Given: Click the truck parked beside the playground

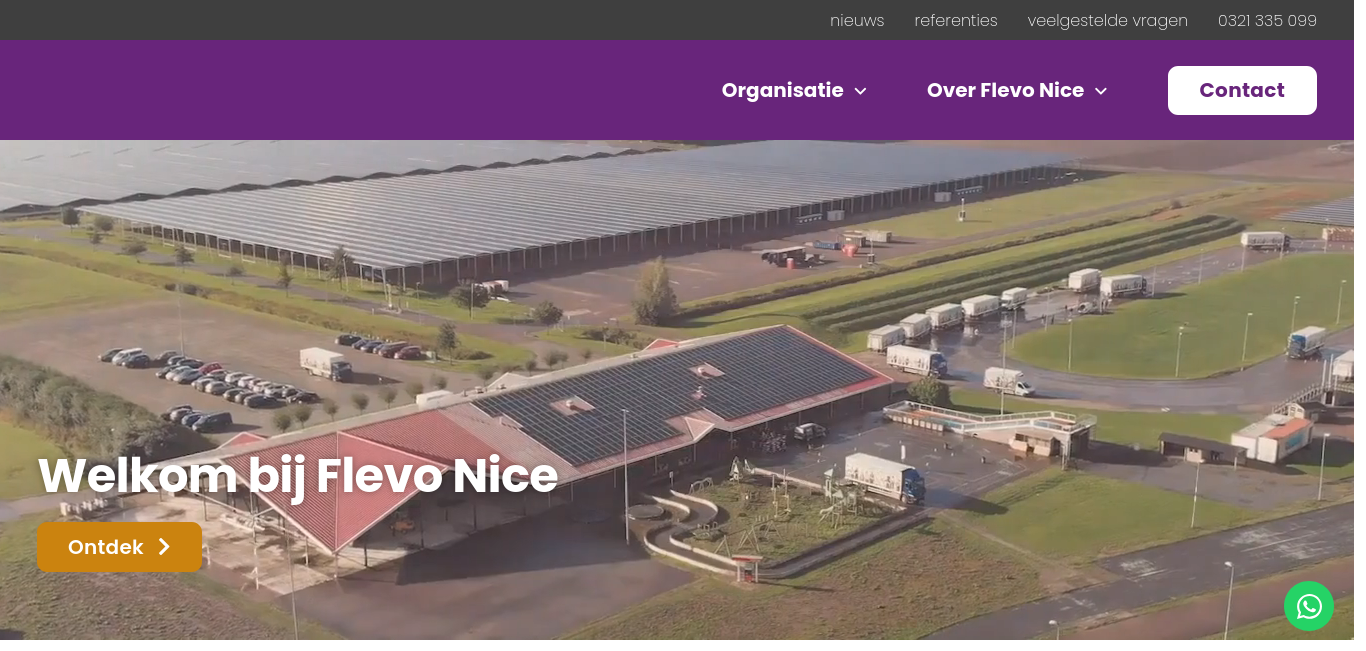Looking at the screenshot, I should click(884, 476).
